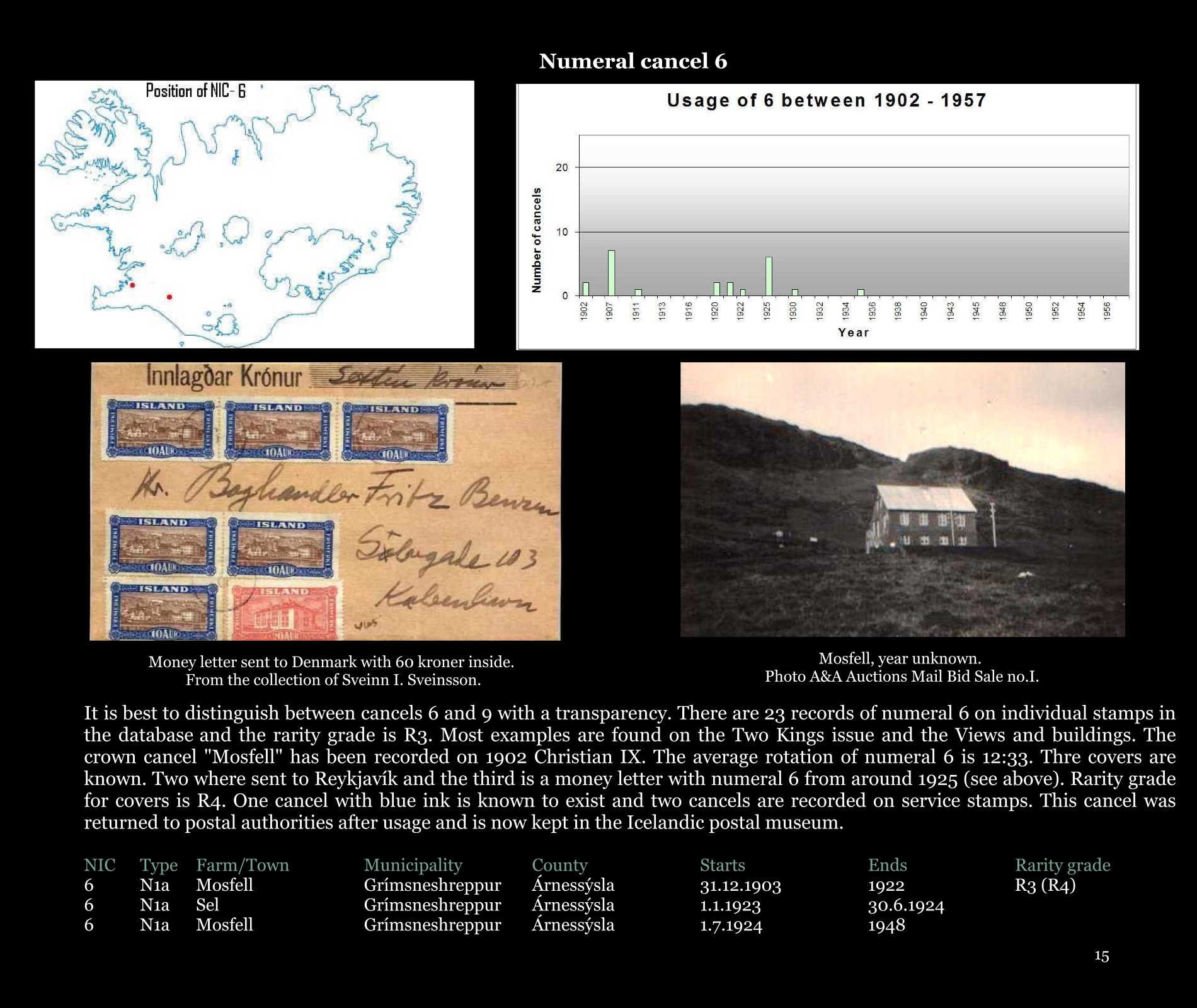Click the page number 15
The image size is (1197, 1008).
click(1101, 956)
